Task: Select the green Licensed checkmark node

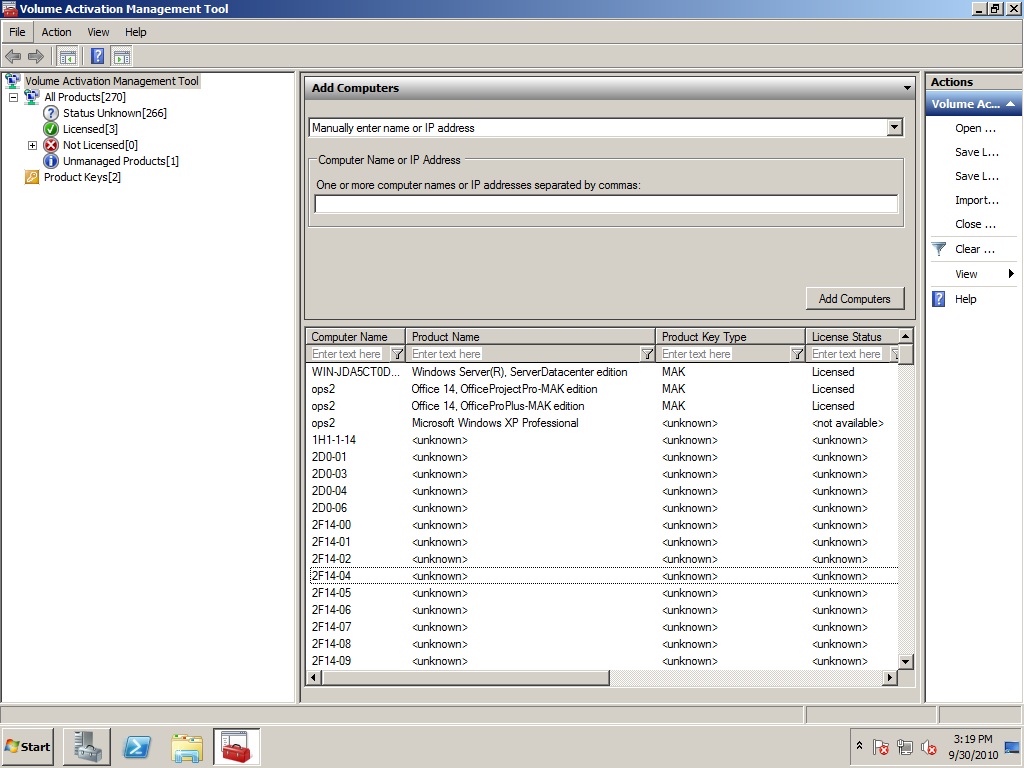Action: pyautogui.click(x=52, y=129)
